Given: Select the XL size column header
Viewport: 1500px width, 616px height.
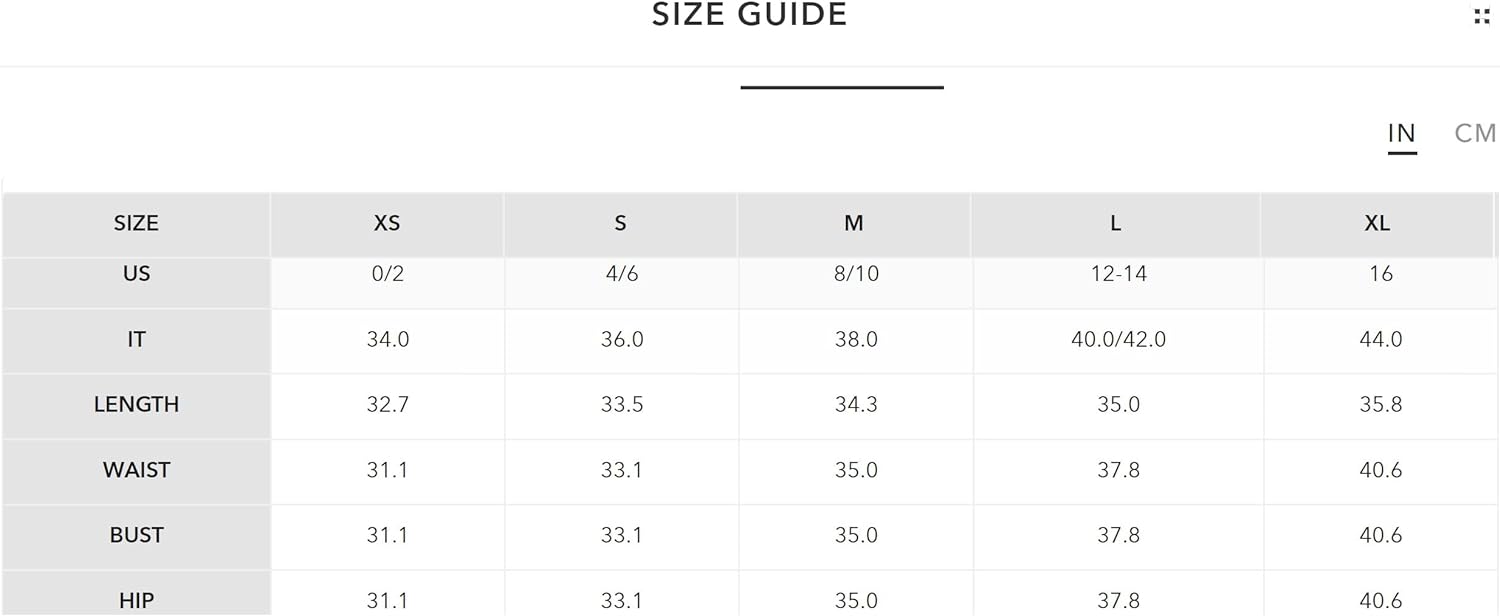Looking at the screenshot, I should click(x=1377, y=224).
